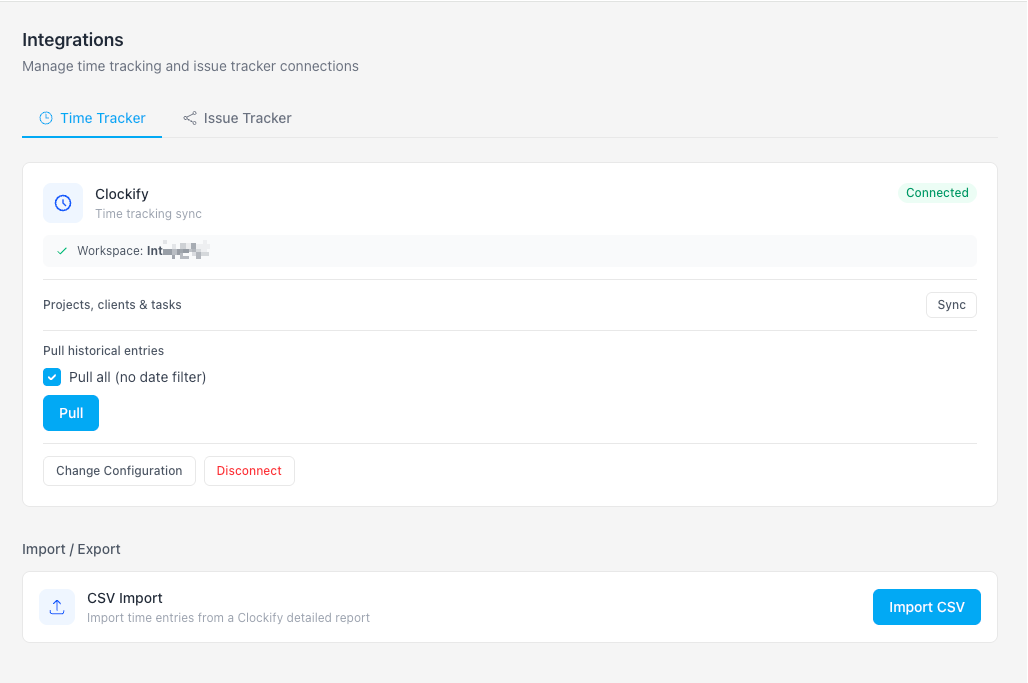Screen dimensions: 1028x683
Task: Disconnect the Clockify integration
Action: (x=249, y=471)
